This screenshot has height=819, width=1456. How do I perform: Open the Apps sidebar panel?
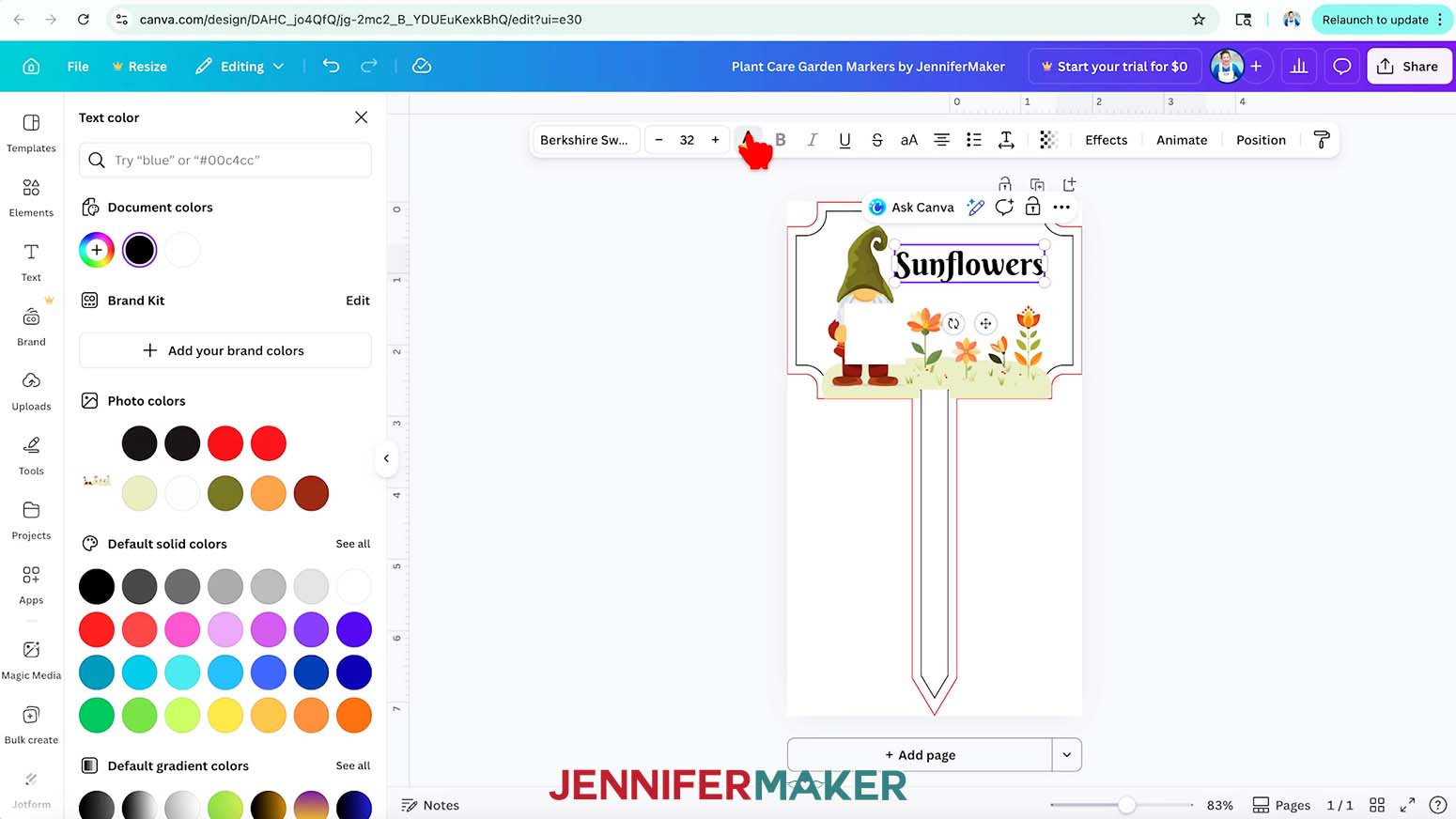pyautogui.click(x=31, y=586)
